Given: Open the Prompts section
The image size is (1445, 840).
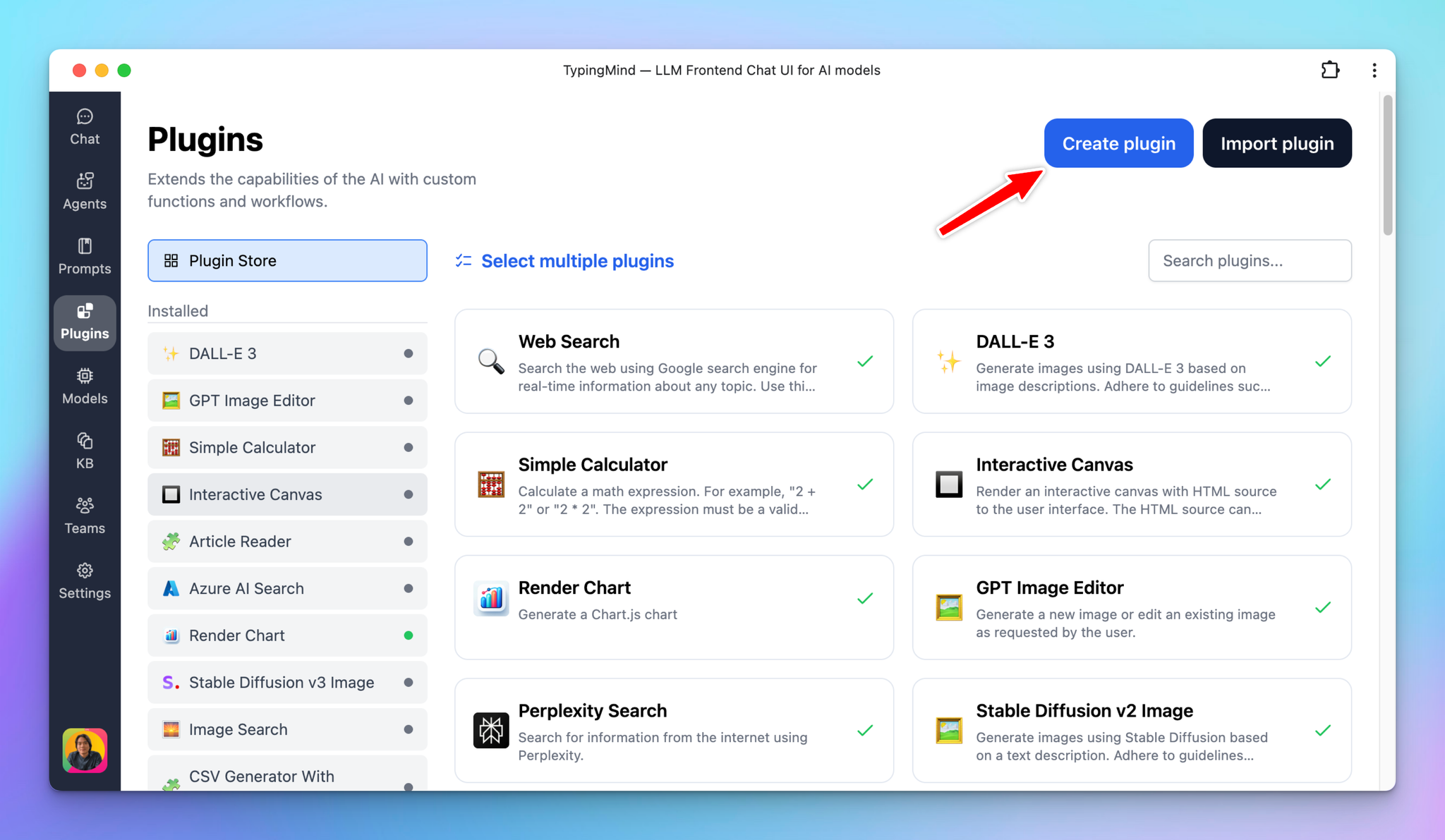Looking at the screenshot, I should (85, 255).
